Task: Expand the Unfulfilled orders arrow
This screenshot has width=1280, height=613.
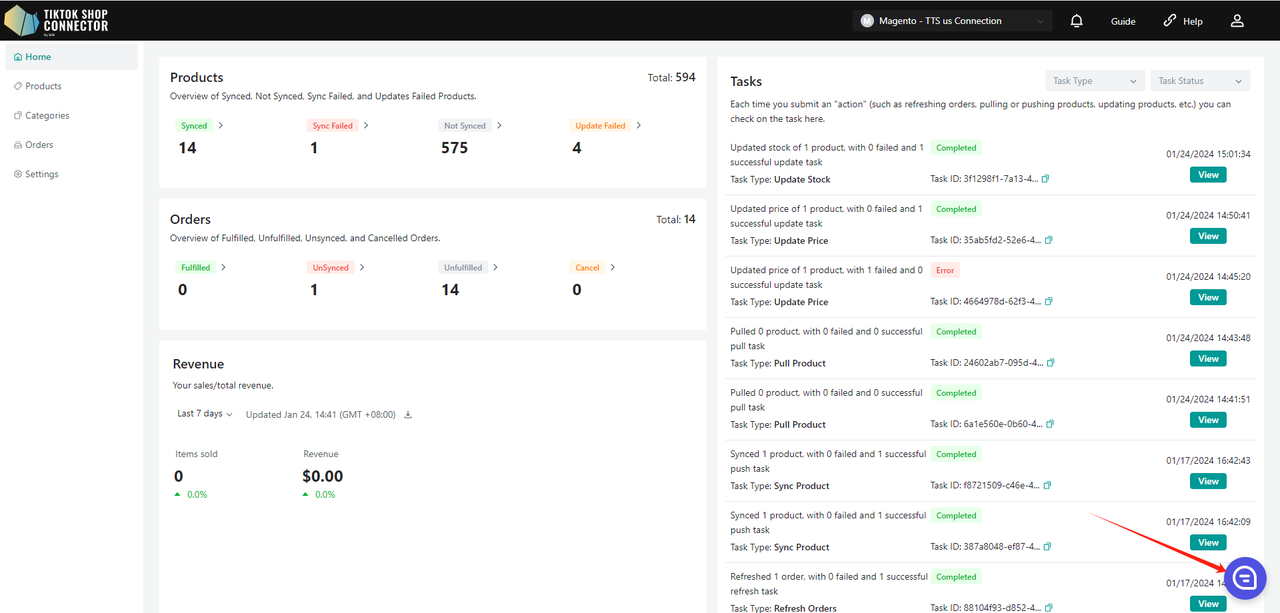Action: pos(496,268)
